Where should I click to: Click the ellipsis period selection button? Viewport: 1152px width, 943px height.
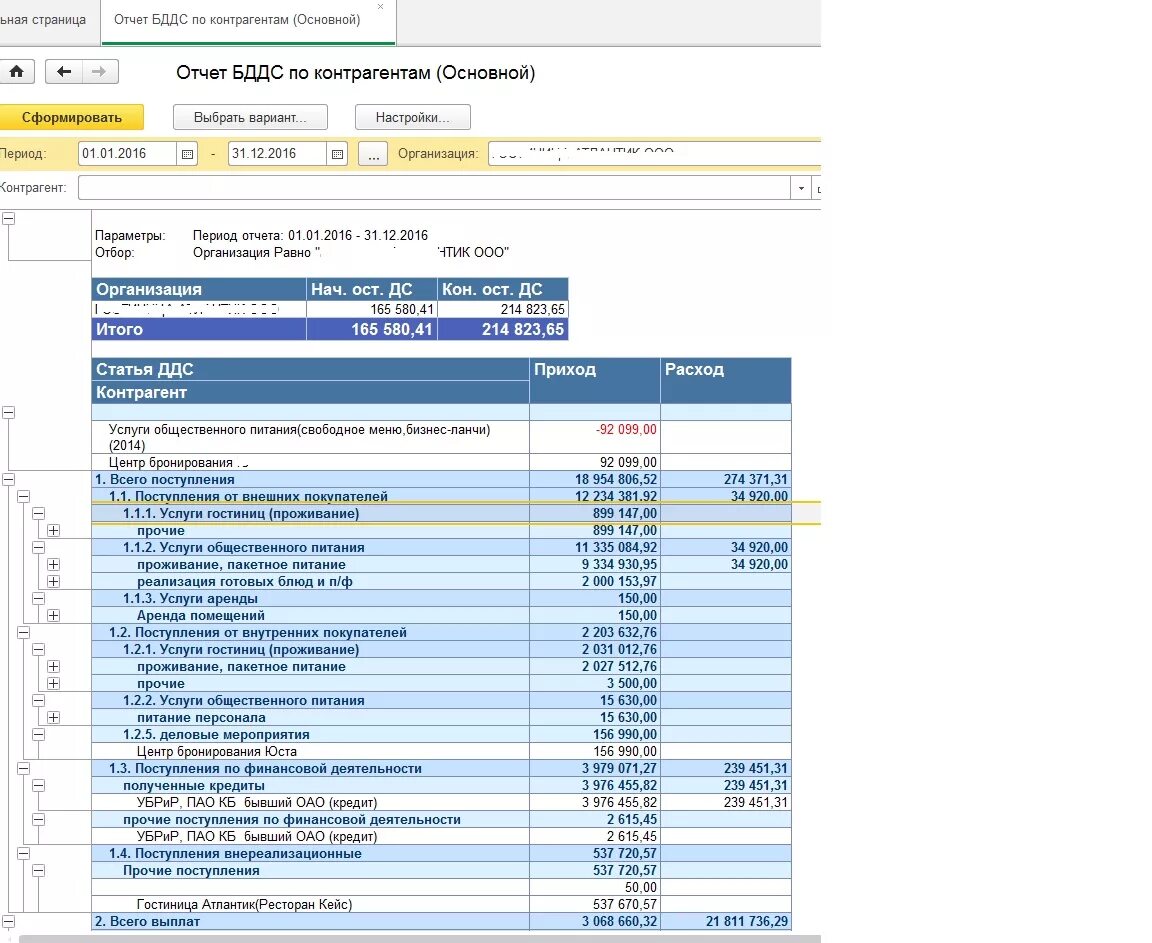373,153
